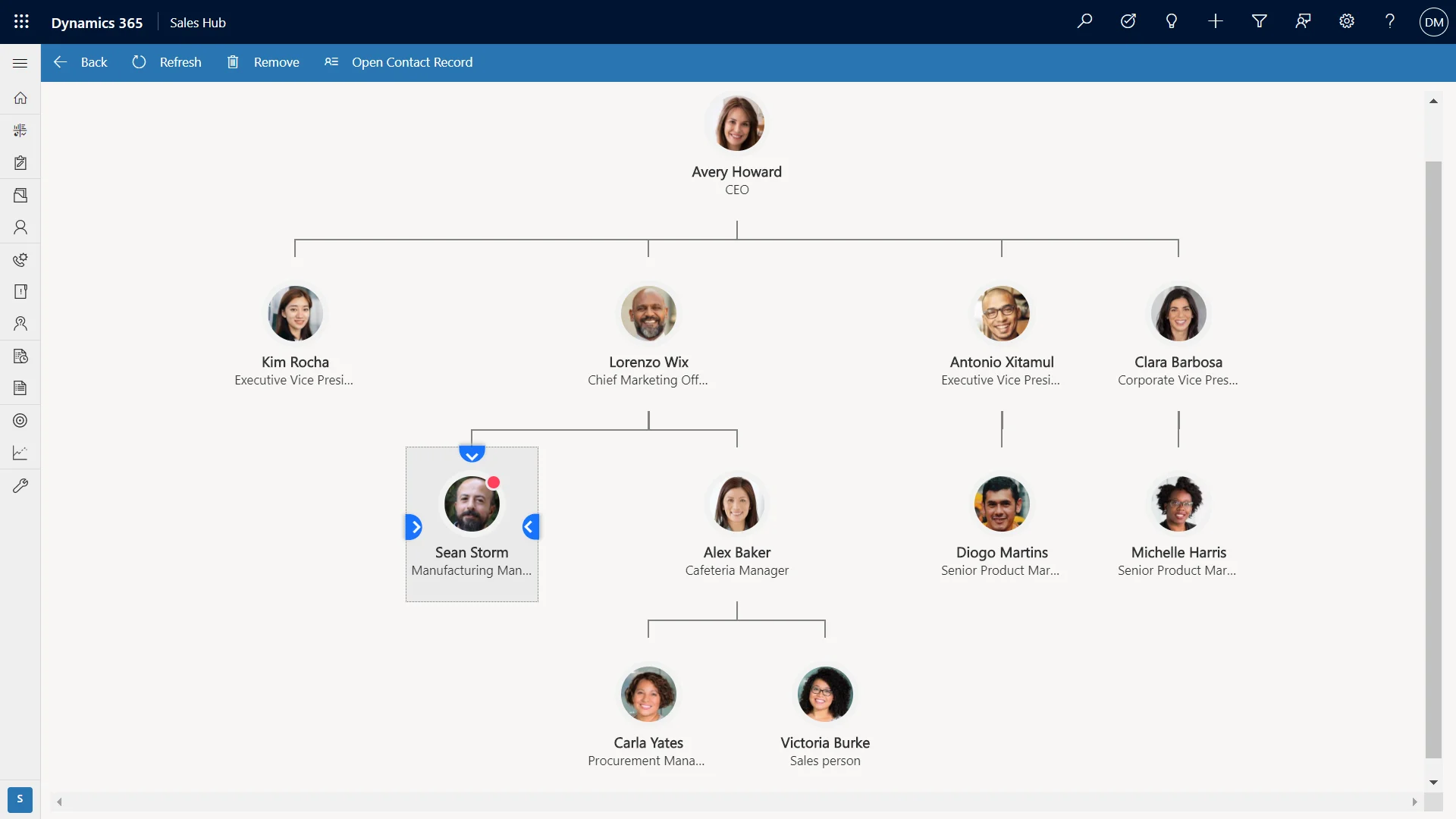Select Michelle Harris' photo
This screenshot has height=819, width=1456.
pos(1178,504)
